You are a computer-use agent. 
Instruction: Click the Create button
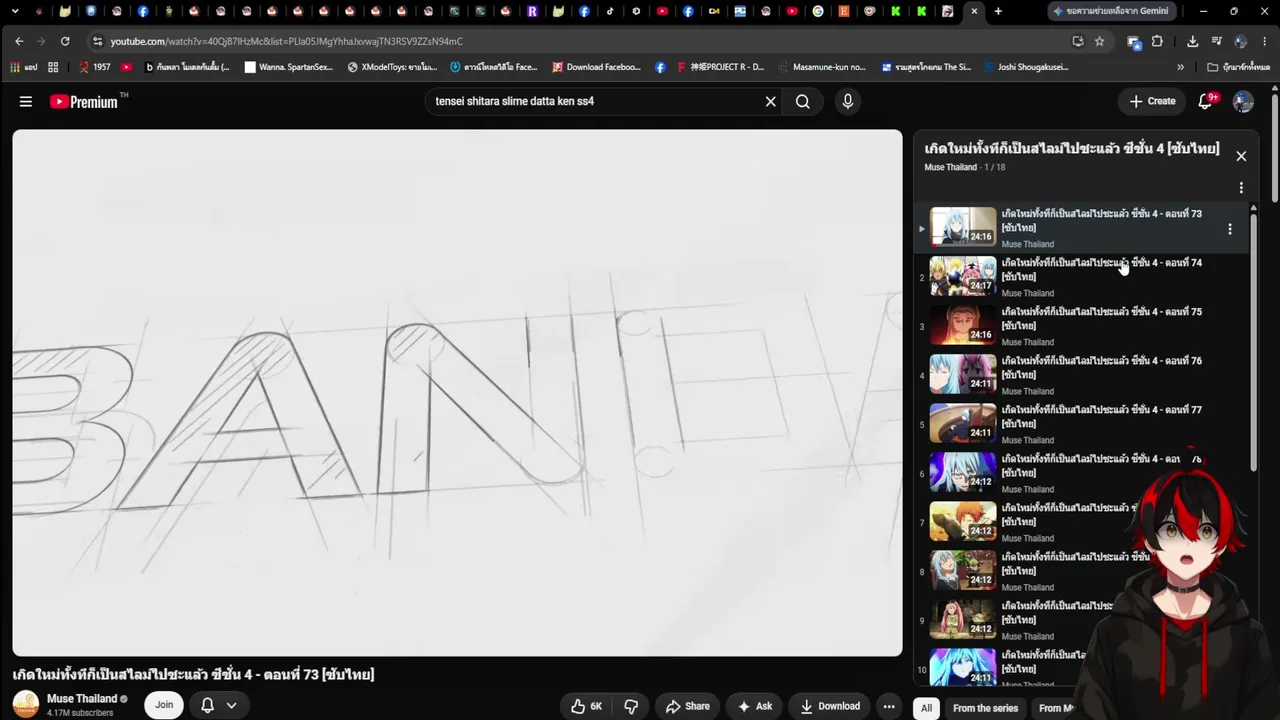pyautogui.click(x=1152, y=101)
